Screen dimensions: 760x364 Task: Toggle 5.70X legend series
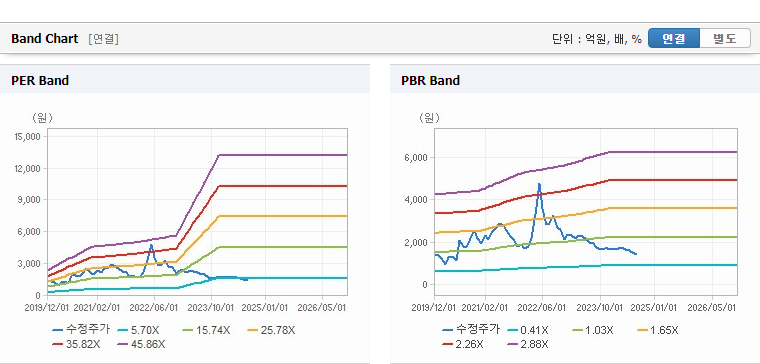point(139,330)
